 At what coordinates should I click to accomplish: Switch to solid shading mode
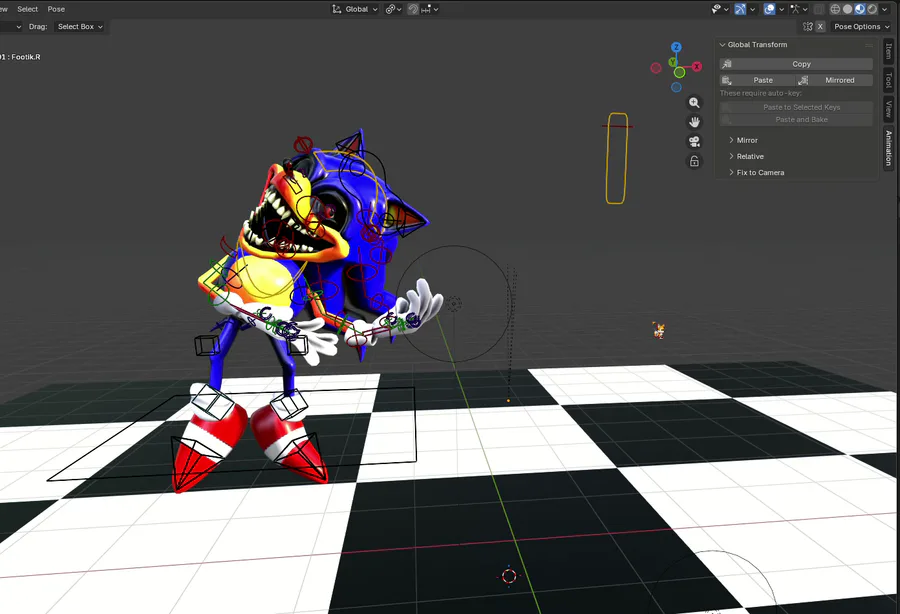click(x=847, y=9)
